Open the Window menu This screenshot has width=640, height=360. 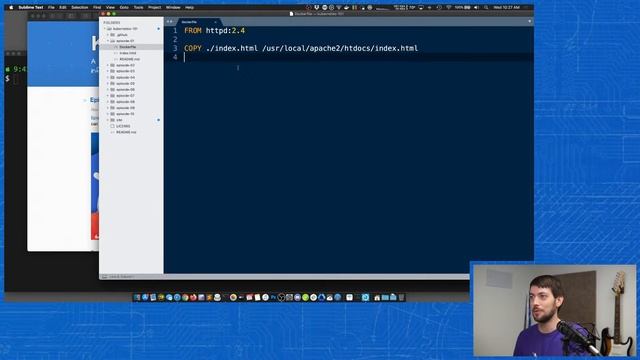(173, 7)
